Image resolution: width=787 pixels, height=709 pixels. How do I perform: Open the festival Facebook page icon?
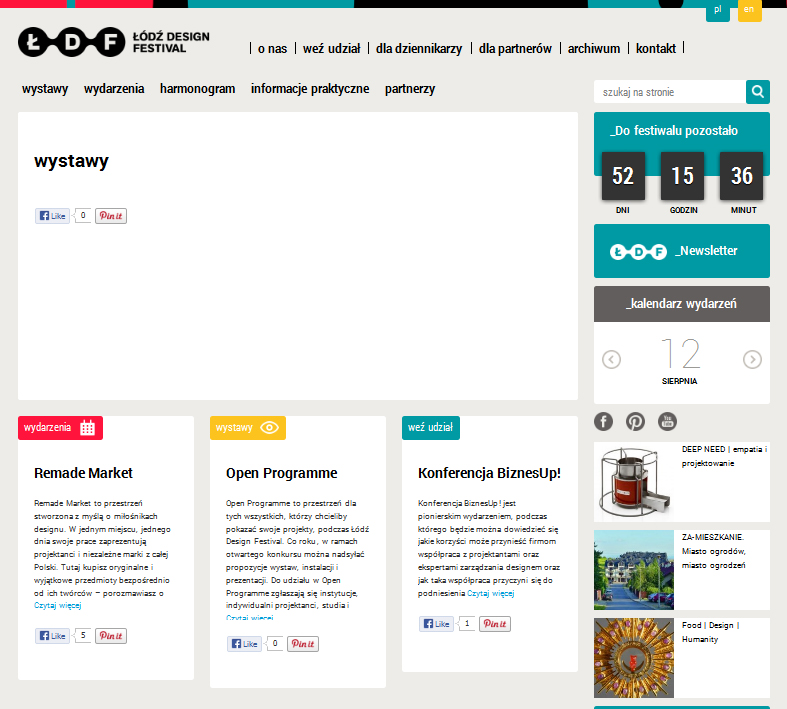pos(604,421)
